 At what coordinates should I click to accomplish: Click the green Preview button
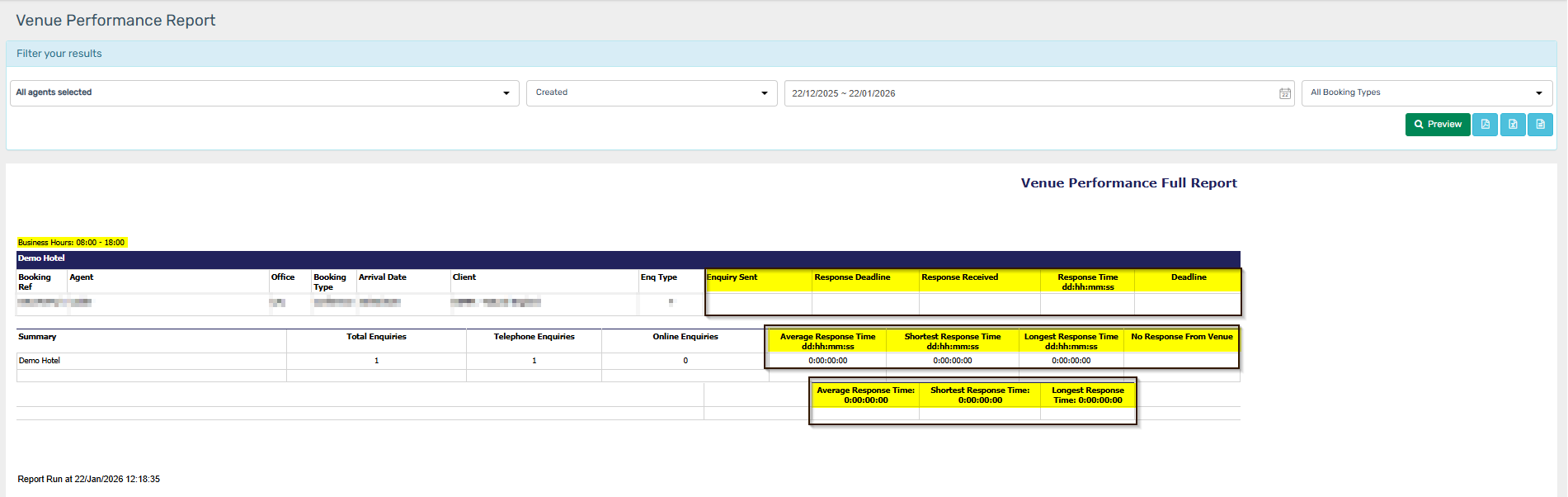(x=1438, y=125)
